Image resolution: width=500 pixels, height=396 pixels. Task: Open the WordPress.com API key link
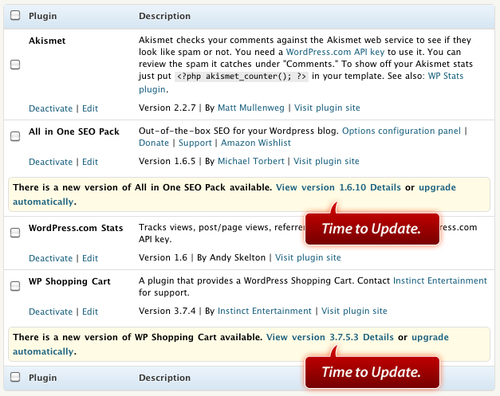tap(335, 52)
